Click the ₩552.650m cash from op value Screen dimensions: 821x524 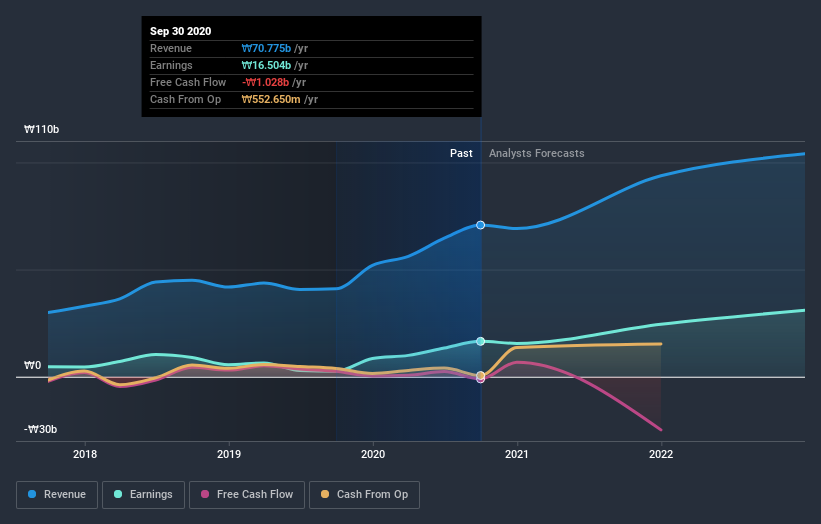pos(271,99)
